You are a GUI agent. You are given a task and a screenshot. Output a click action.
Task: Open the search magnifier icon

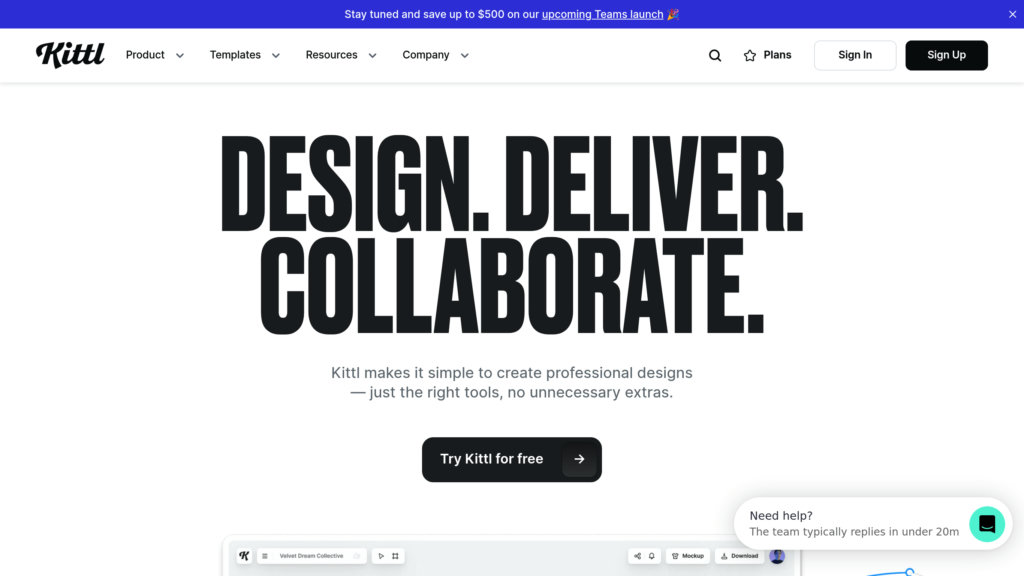tap(715, 56)
